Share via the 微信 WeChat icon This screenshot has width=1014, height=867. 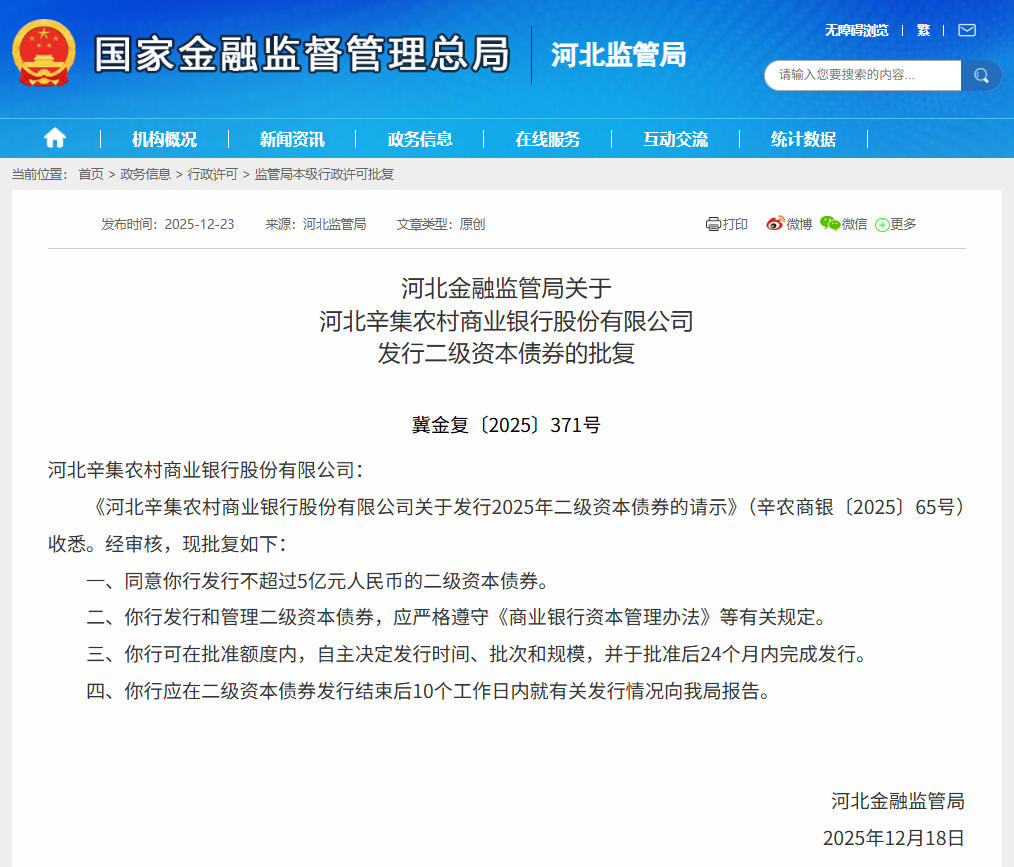click(x=830, y=224)
